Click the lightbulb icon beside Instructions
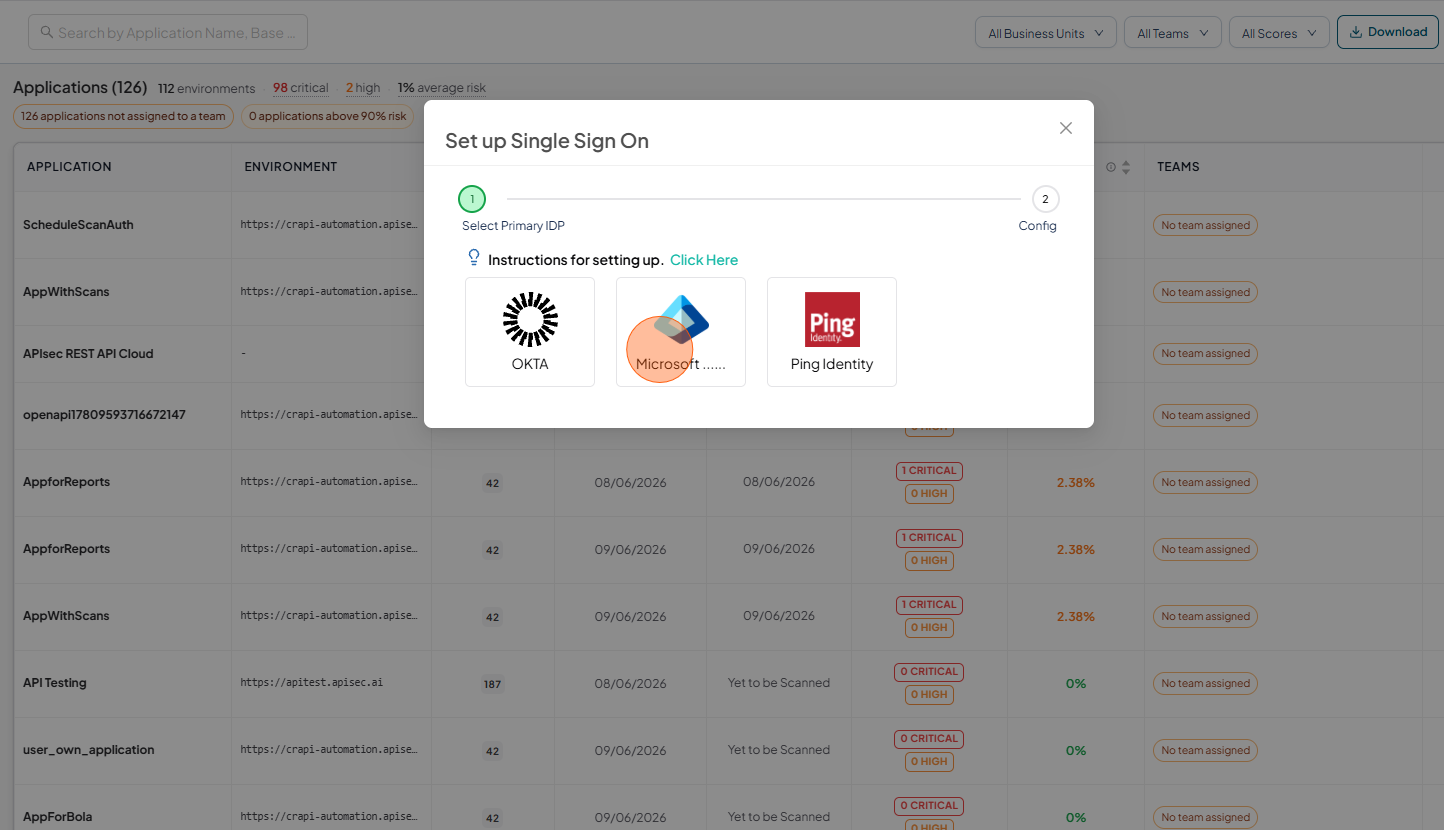The width and height of the screenshot is (1444, 830). point(474,258)
